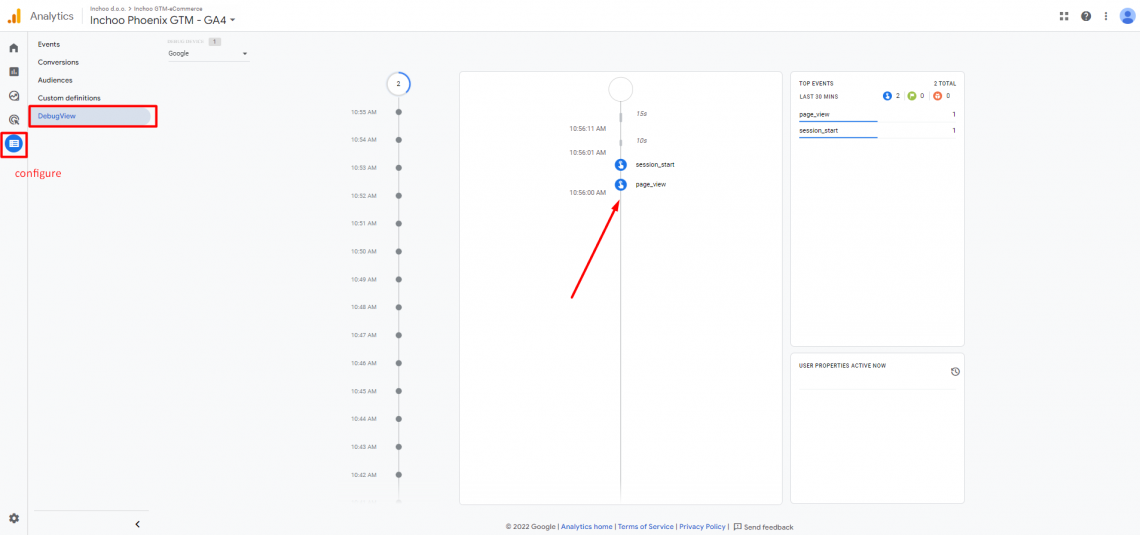The height and width of the screenshot is (535, 1140).
Task: Select Events in the Configure menu
Action: 49,45
